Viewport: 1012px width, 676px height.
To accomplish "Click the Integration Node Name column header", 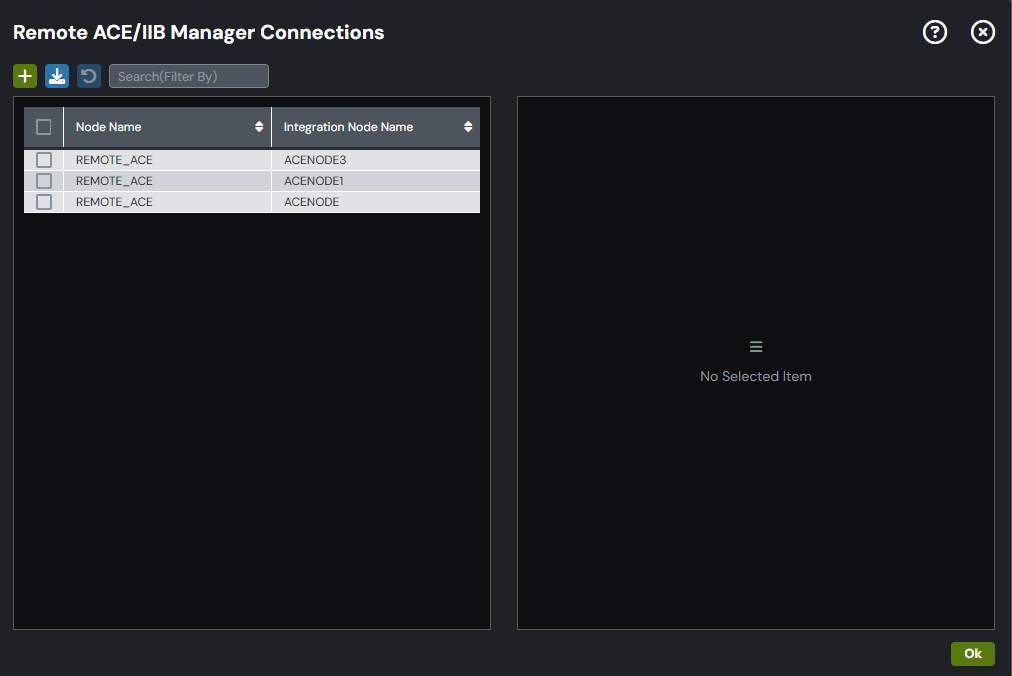I will (x=376, y=127).
